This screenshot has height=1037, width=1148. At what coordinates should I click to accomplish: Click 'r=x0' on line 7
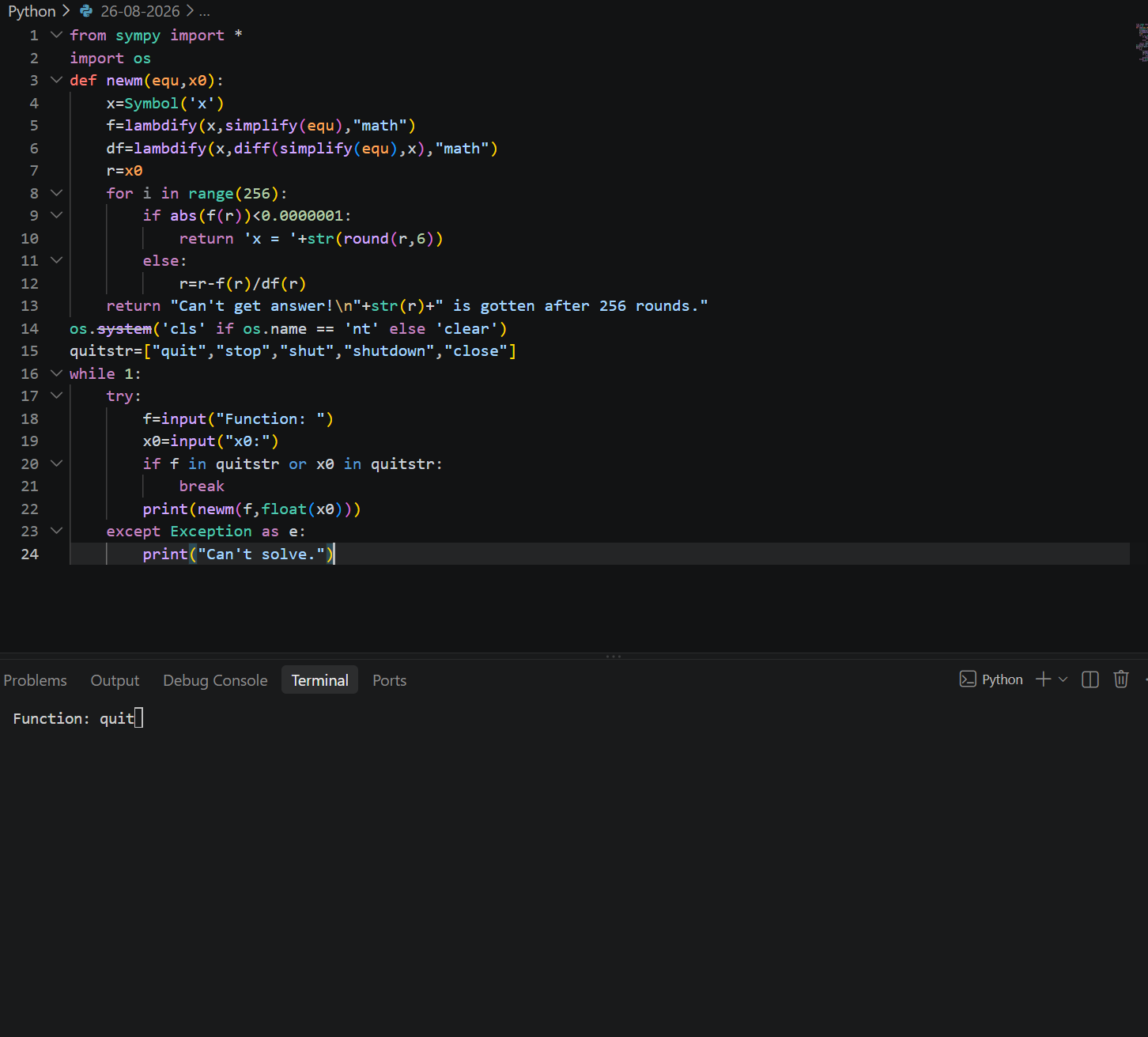(x=125, y=171)
